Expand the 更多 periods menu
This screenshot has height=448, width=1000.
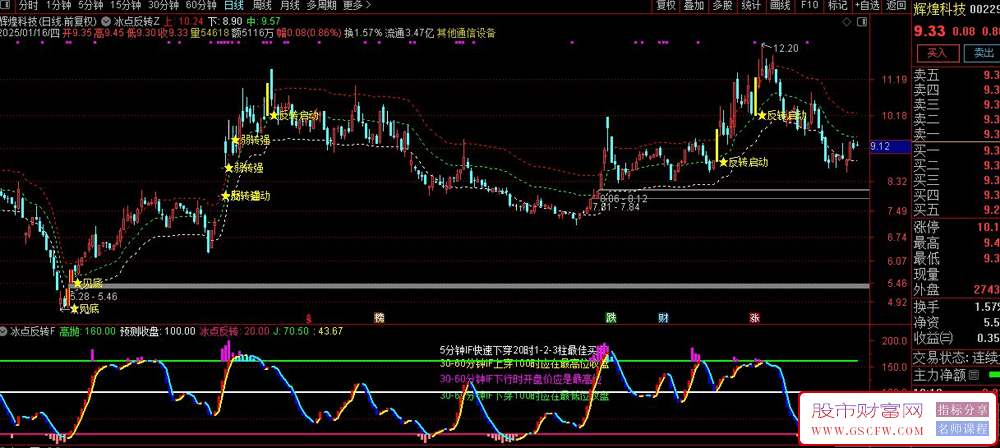(x=357, y=6)
